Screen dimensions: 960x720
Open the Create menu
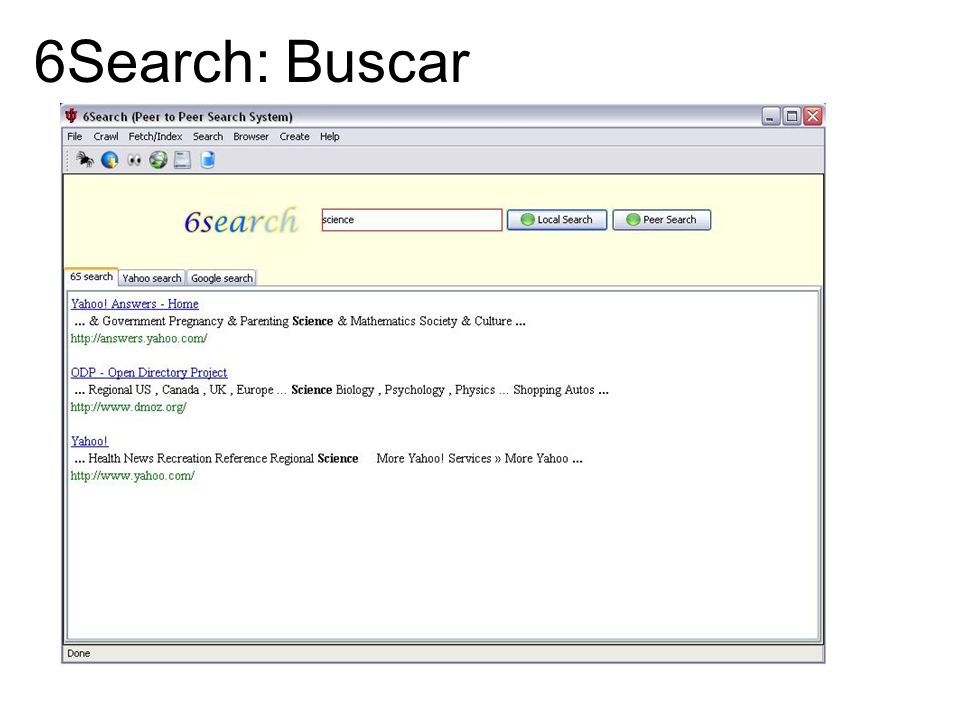click(294, 137)
